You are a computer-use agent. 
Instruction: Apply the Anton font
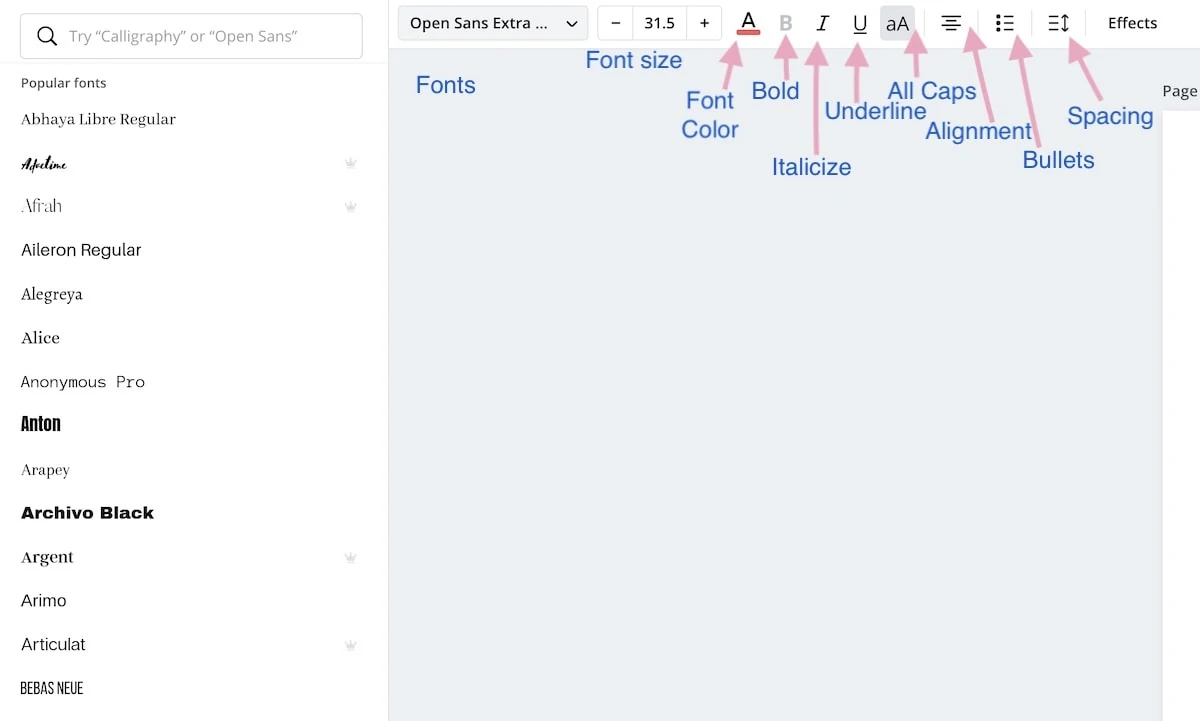(x=41, y=424)
